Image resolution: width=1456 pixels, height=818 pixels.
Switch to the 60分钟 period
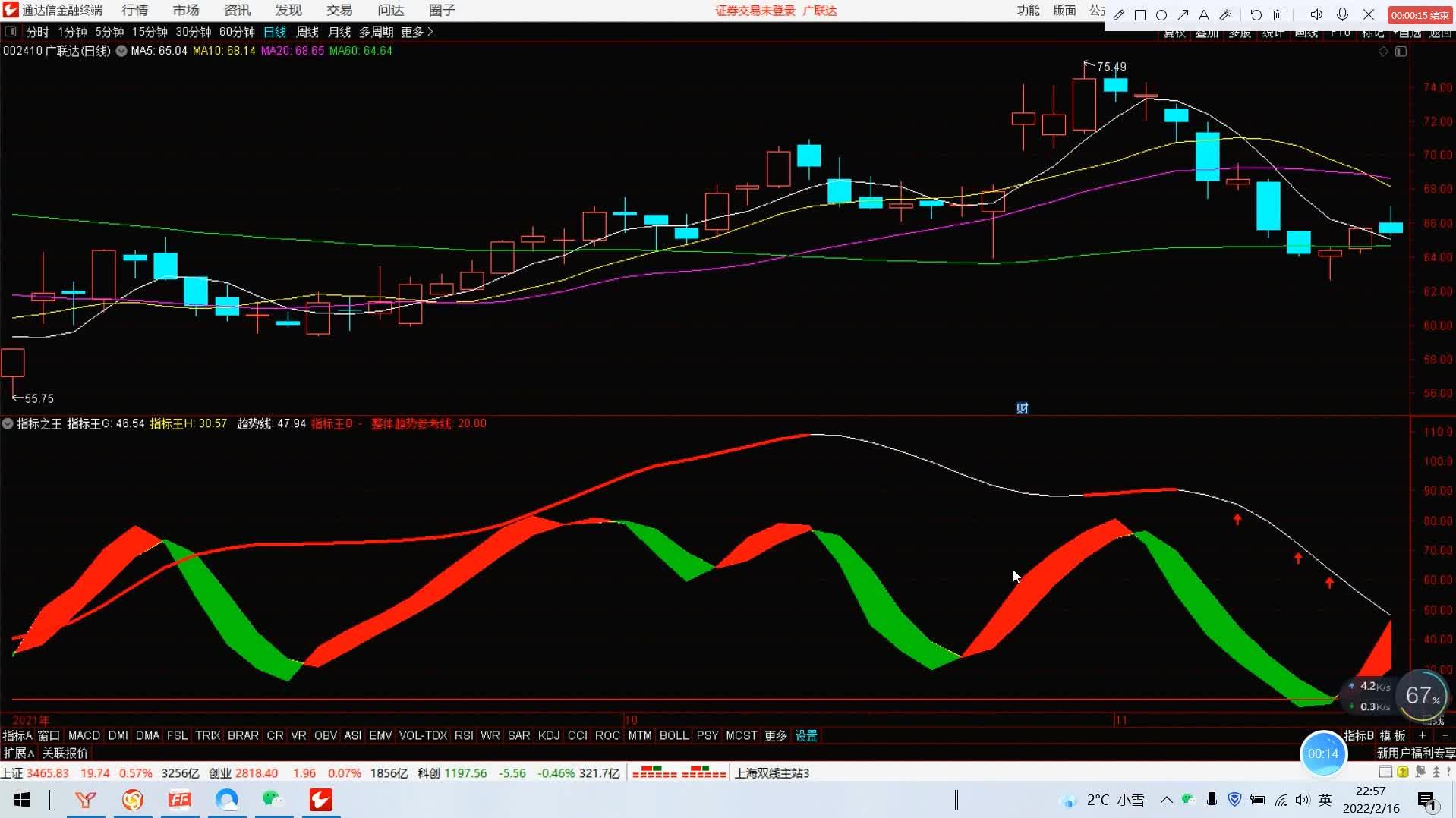coord(237,32)
